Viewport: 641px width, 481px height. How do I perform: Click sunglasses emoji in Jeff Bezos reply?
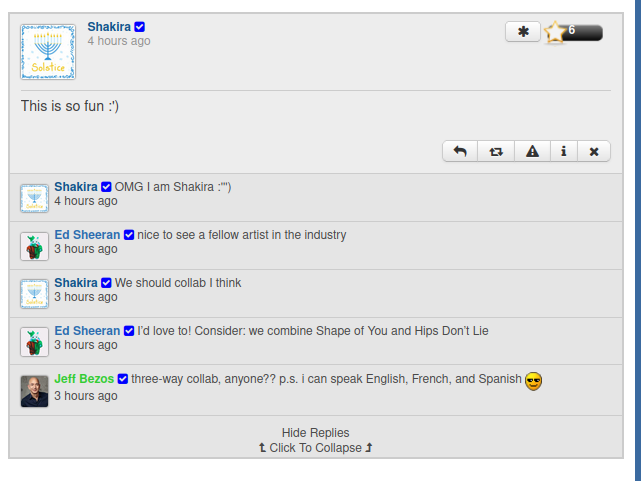pos(533,381)
